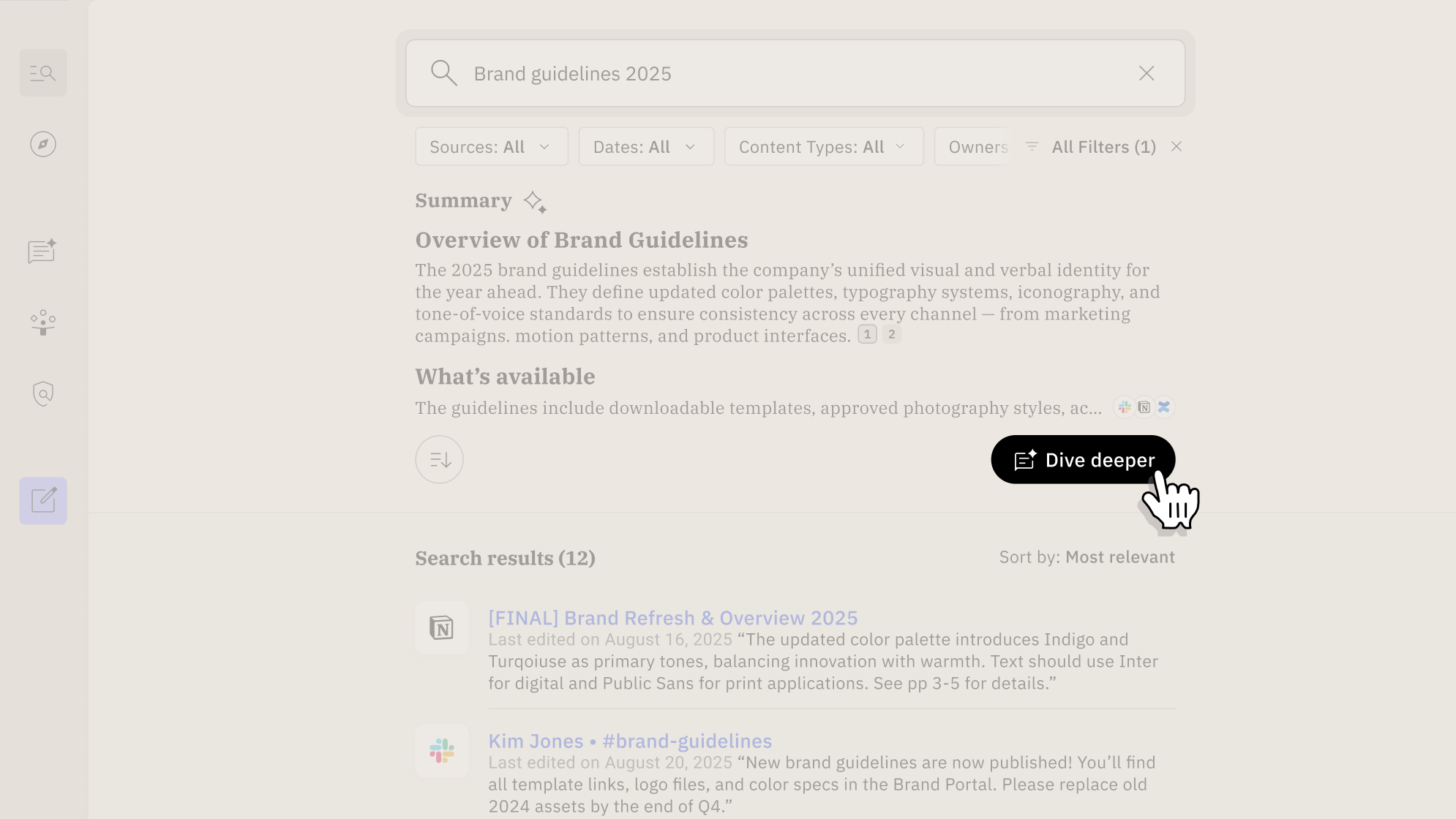Clear applied filters with the X

click(x=1176, y=147)
